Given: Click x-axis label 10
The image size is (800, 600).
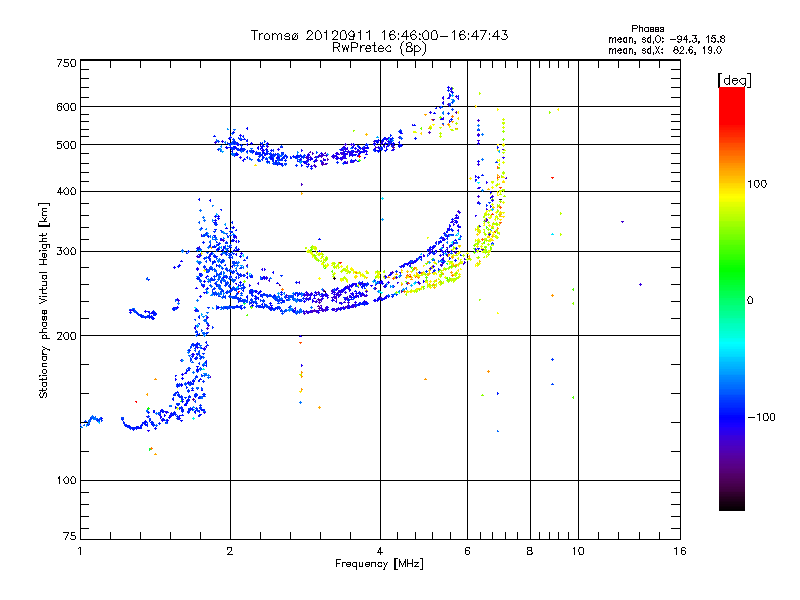Looking at the screenshot, I should (578, 551).
